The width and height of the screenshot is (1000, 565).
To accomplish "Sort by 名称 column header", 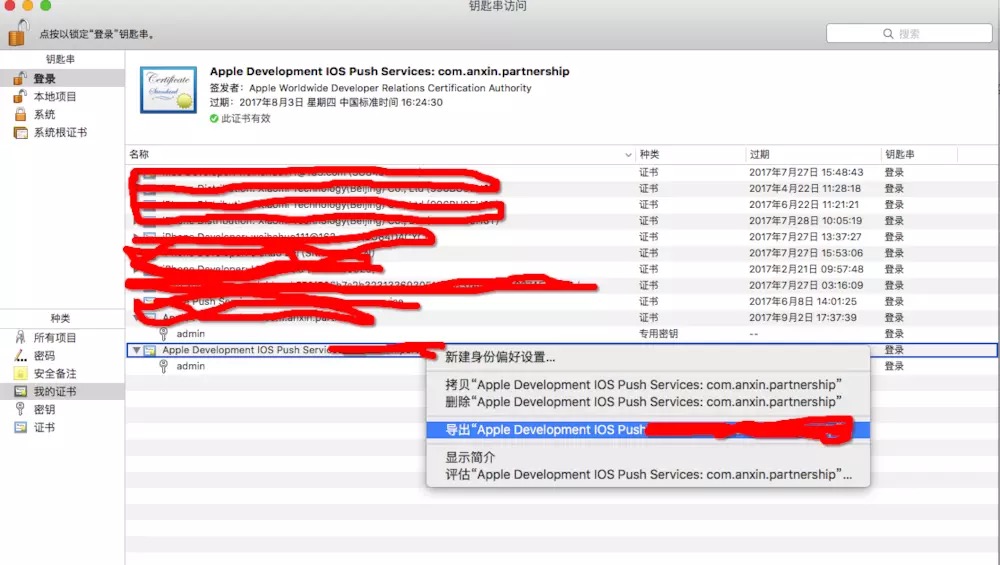I will (381, 154).
